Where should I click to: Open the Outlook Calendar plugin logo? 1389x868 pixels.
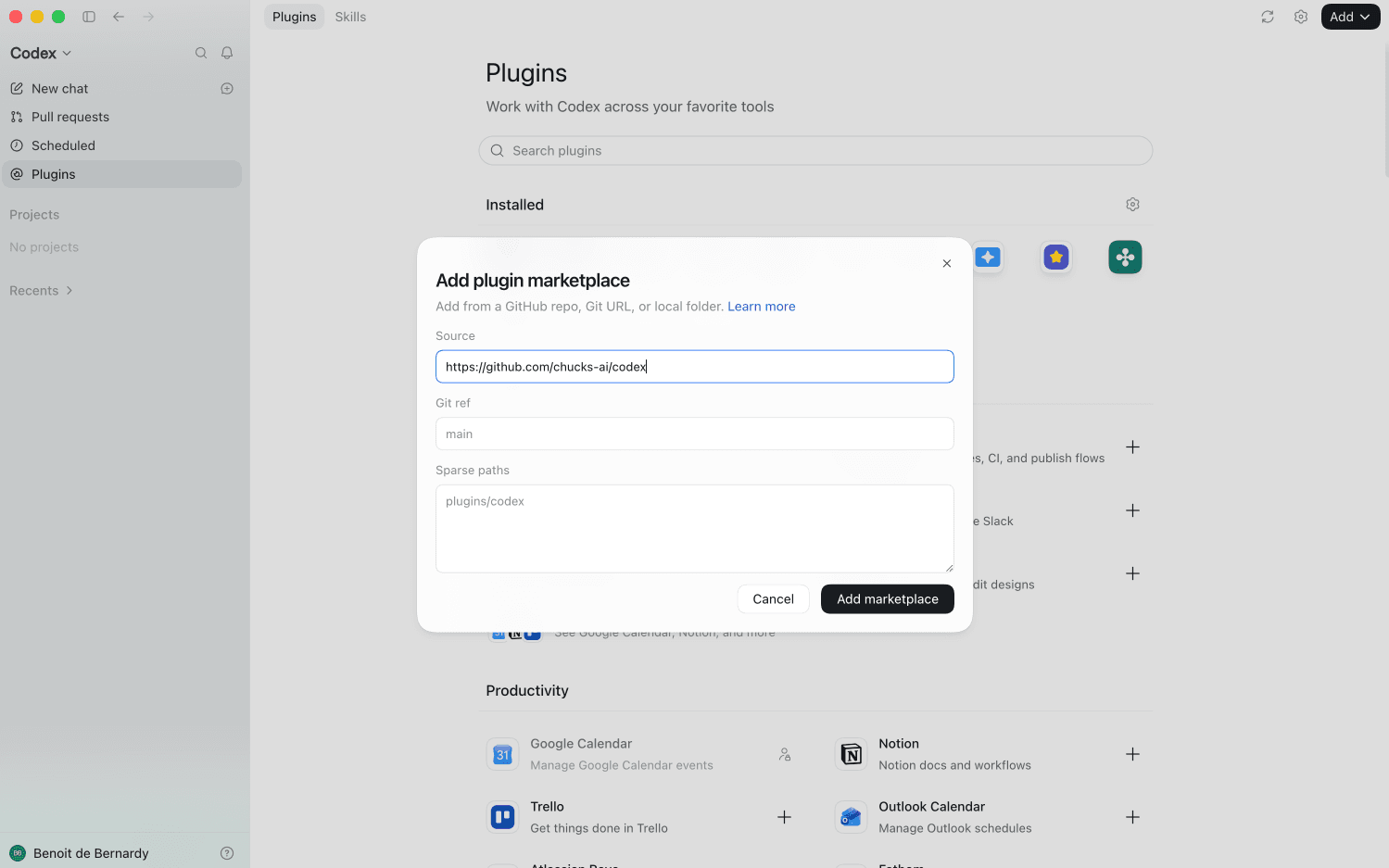pos(851,817)
